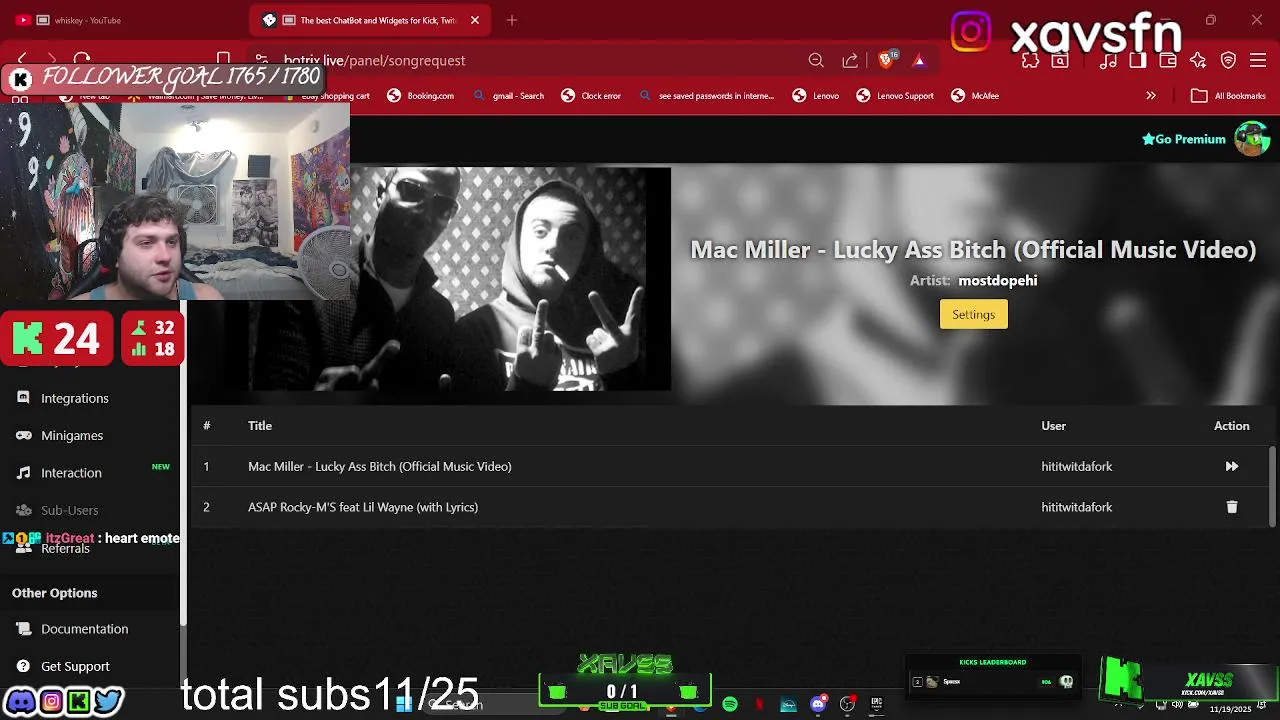Open OBS Studio from the Windows taskbar
This screenshot has height=720, width=1280.
pyautogui.click(x=847, y=705)
